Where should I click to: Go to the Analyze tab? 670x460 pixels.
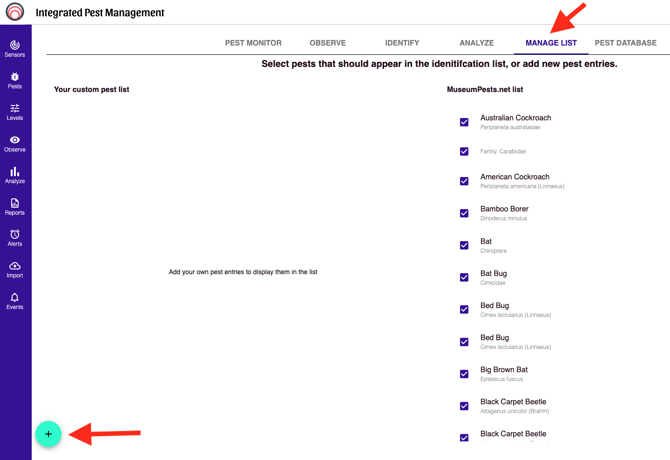[x=476, y=43]
